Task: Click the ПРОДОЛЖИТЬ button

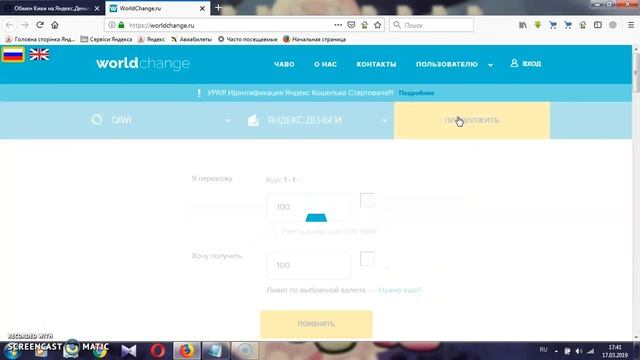Action: pyautogui.click(x=472, y=120)
